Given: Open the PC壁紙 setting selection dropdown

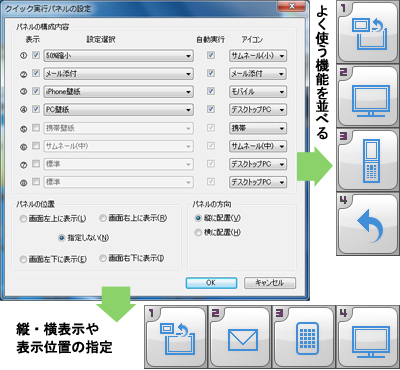Looking at the screenshot, I should [118, 110].
